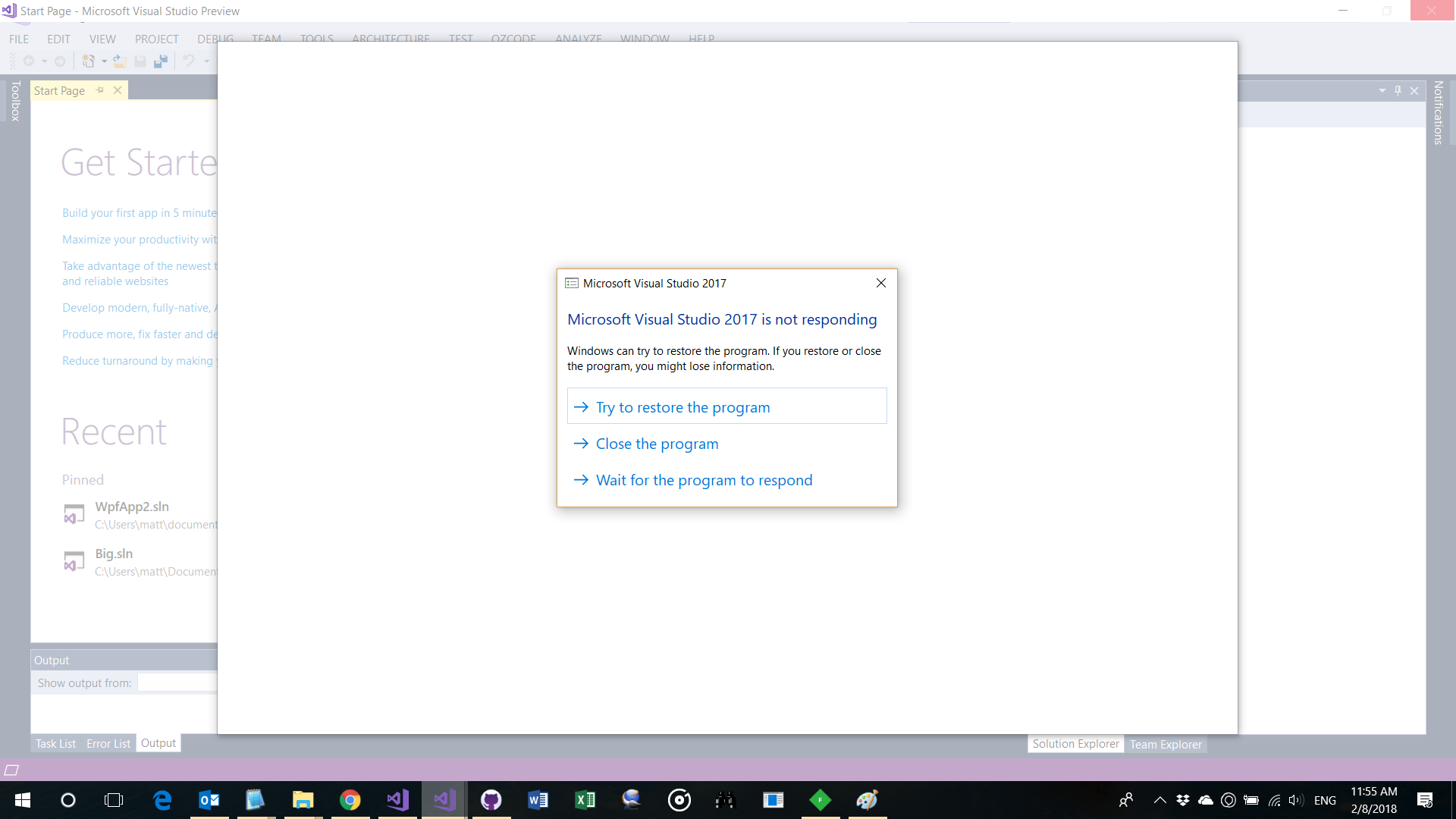
Task: Switch to the Solution Explorer tab
Action: tap(1075, 744)
